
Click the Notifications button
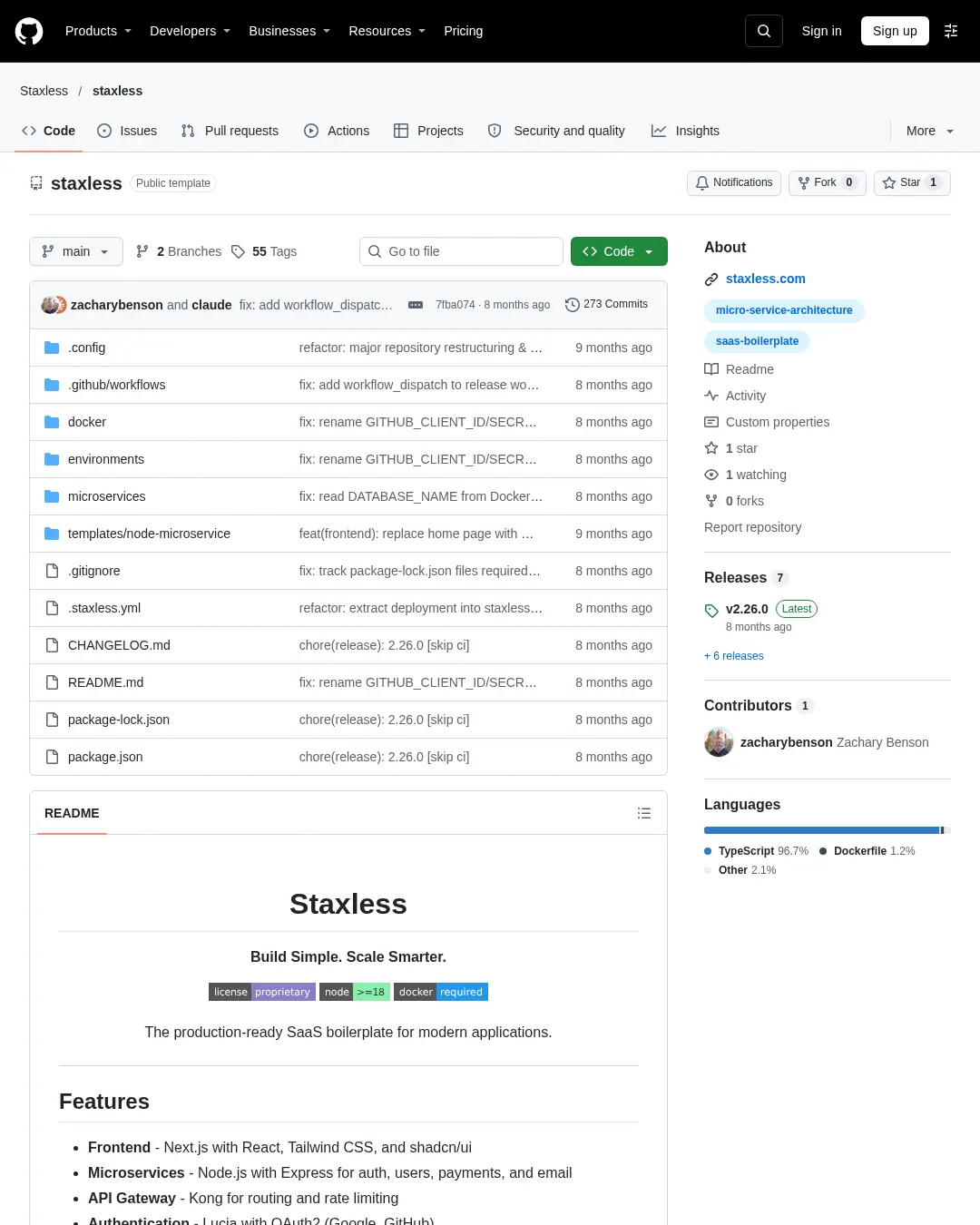click(734, 182)
